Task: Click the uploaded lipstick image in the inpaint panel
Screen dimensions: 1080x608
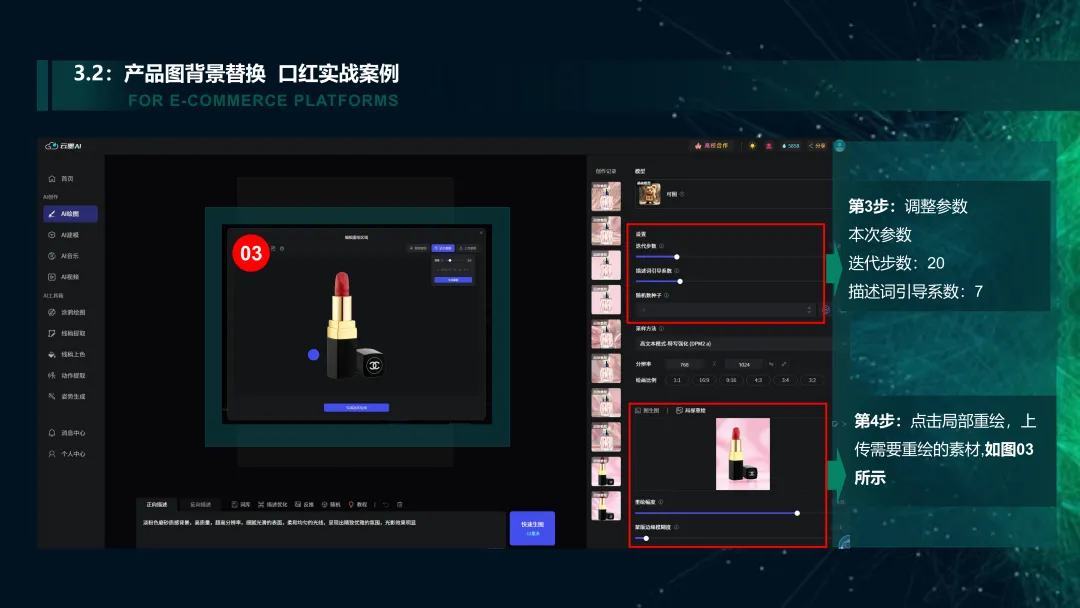Action: [x=742, y=454]
